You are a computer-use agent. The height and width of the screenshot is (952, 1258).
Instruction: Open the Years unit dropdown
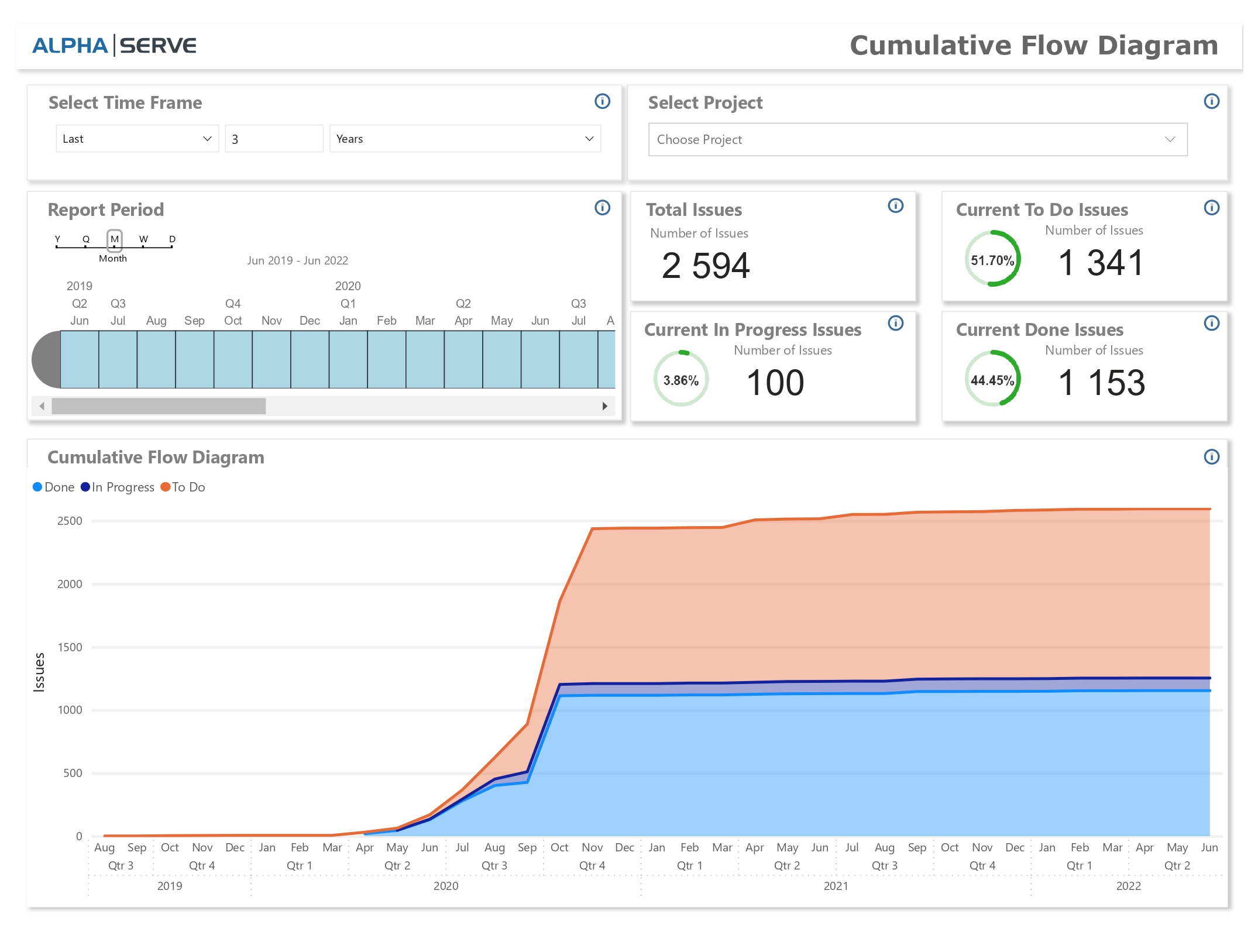click(x=464, y=139)
